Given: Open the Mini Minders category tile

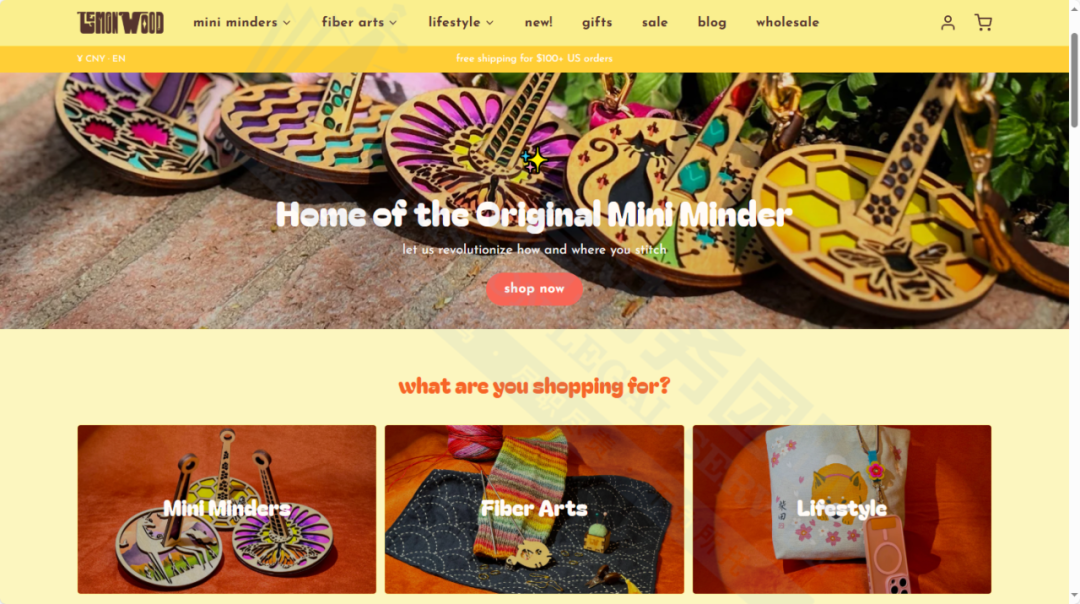Looking at the screenshot, I should pos(227,509).
